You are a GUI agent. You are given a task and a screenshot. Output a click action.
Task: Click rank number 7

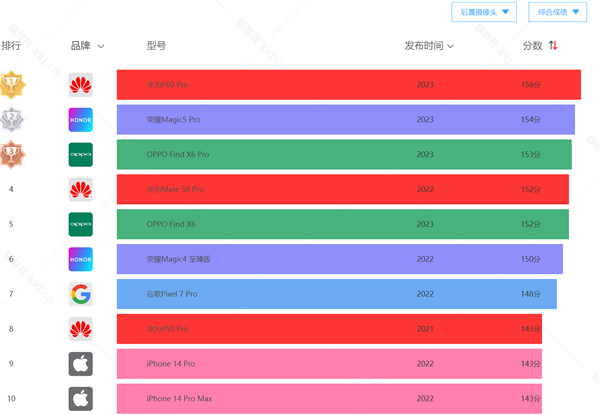[x=11, y=294]
